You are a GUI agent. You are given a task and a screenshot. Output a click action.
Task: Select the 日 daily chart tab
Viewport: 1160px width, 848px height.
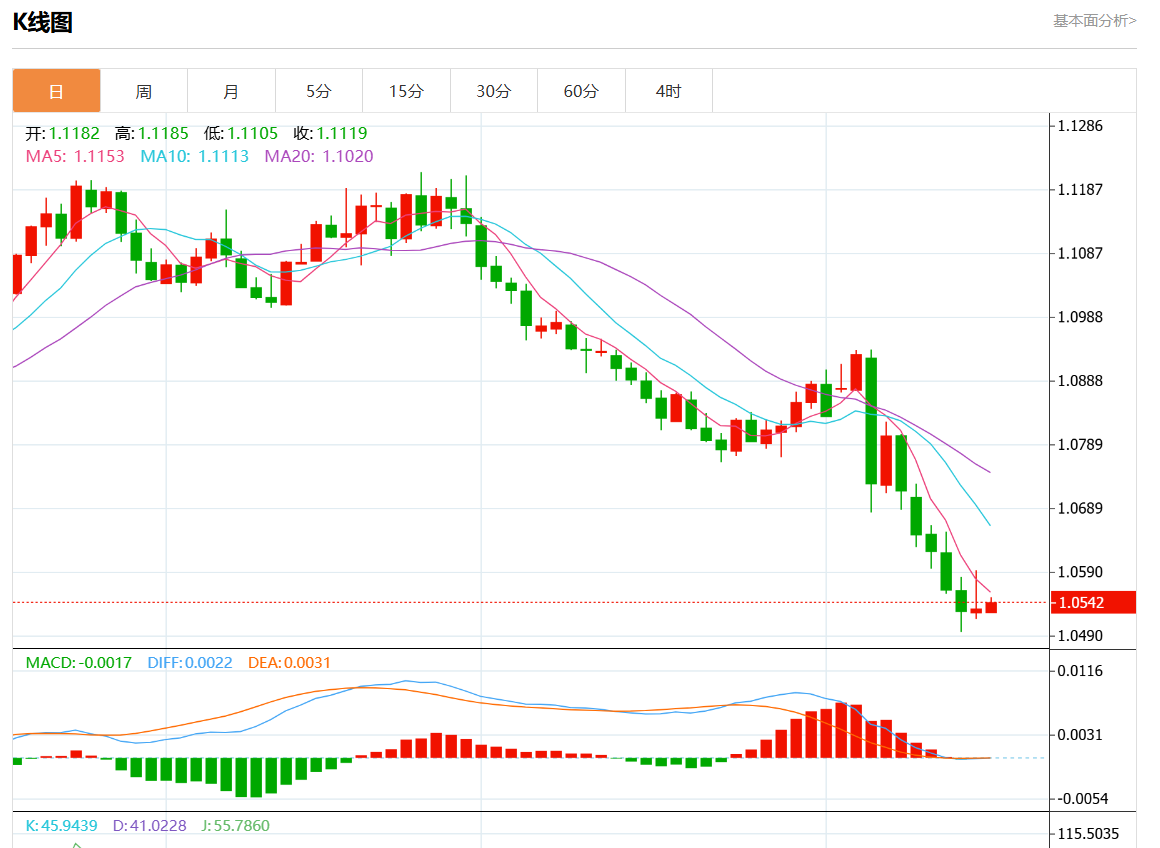[56, 91]
